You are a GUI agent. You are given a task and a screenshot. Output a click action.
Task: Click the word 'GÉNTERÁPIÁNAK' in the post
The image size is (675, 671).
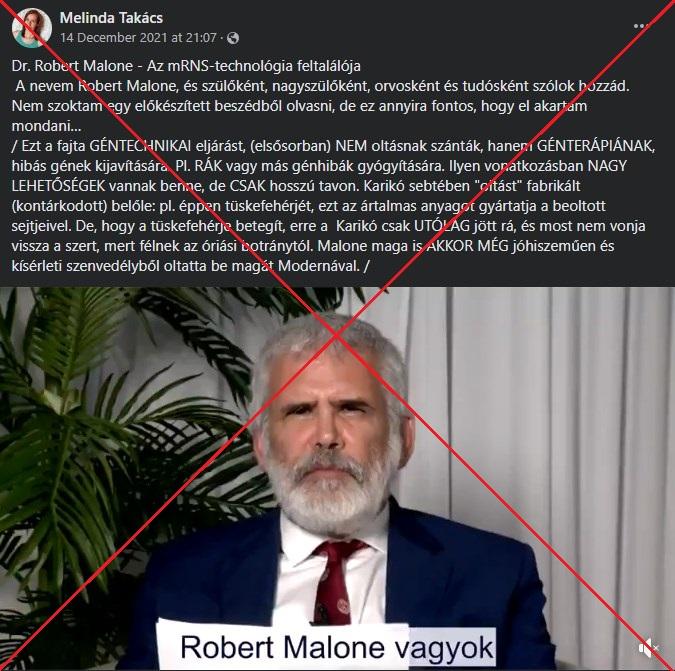(596, 146)
